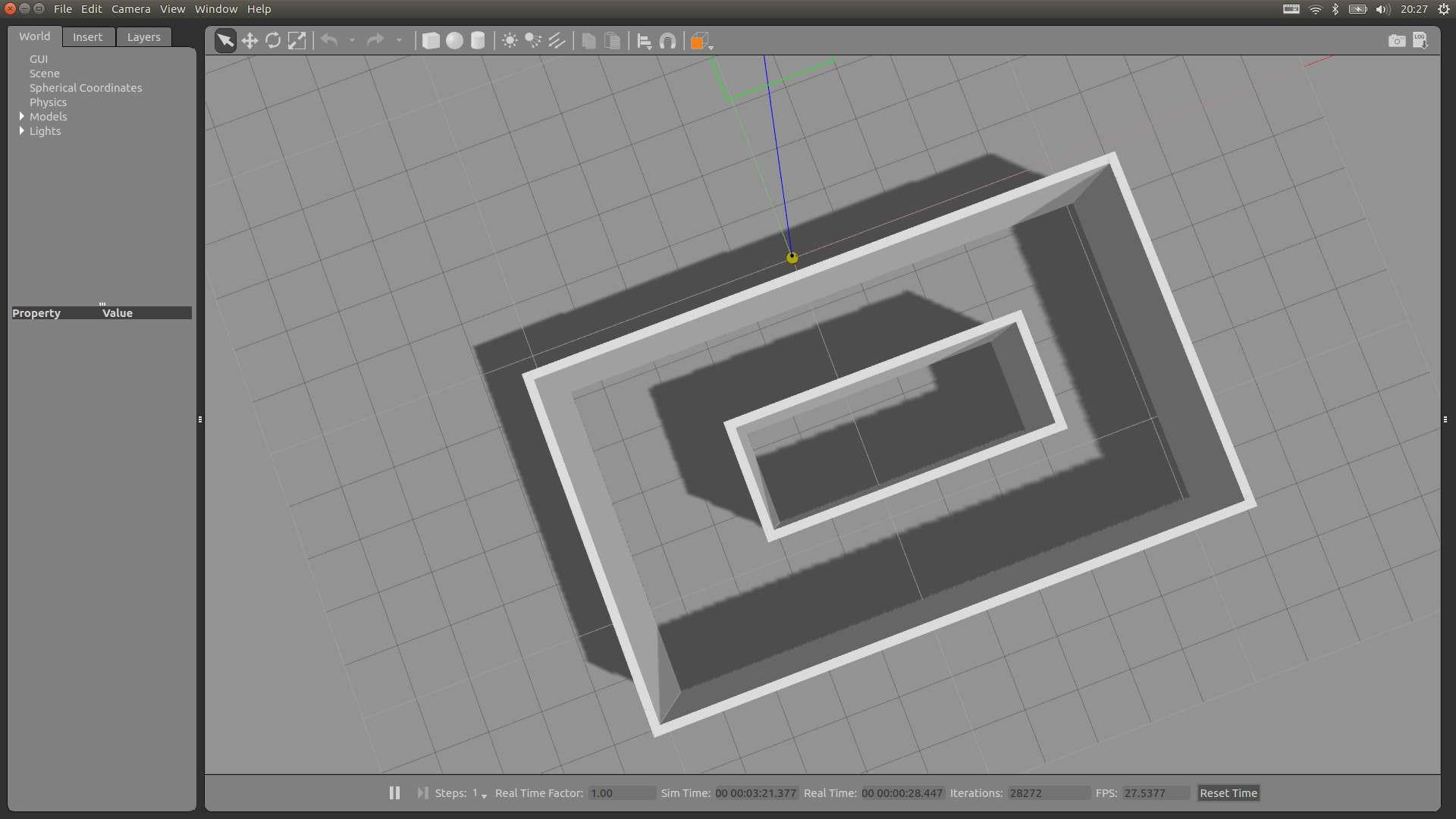Select the rotate mode tool
Image resolution: width=1456 pixels, height=819 pixels.
(x=273, y=41)
